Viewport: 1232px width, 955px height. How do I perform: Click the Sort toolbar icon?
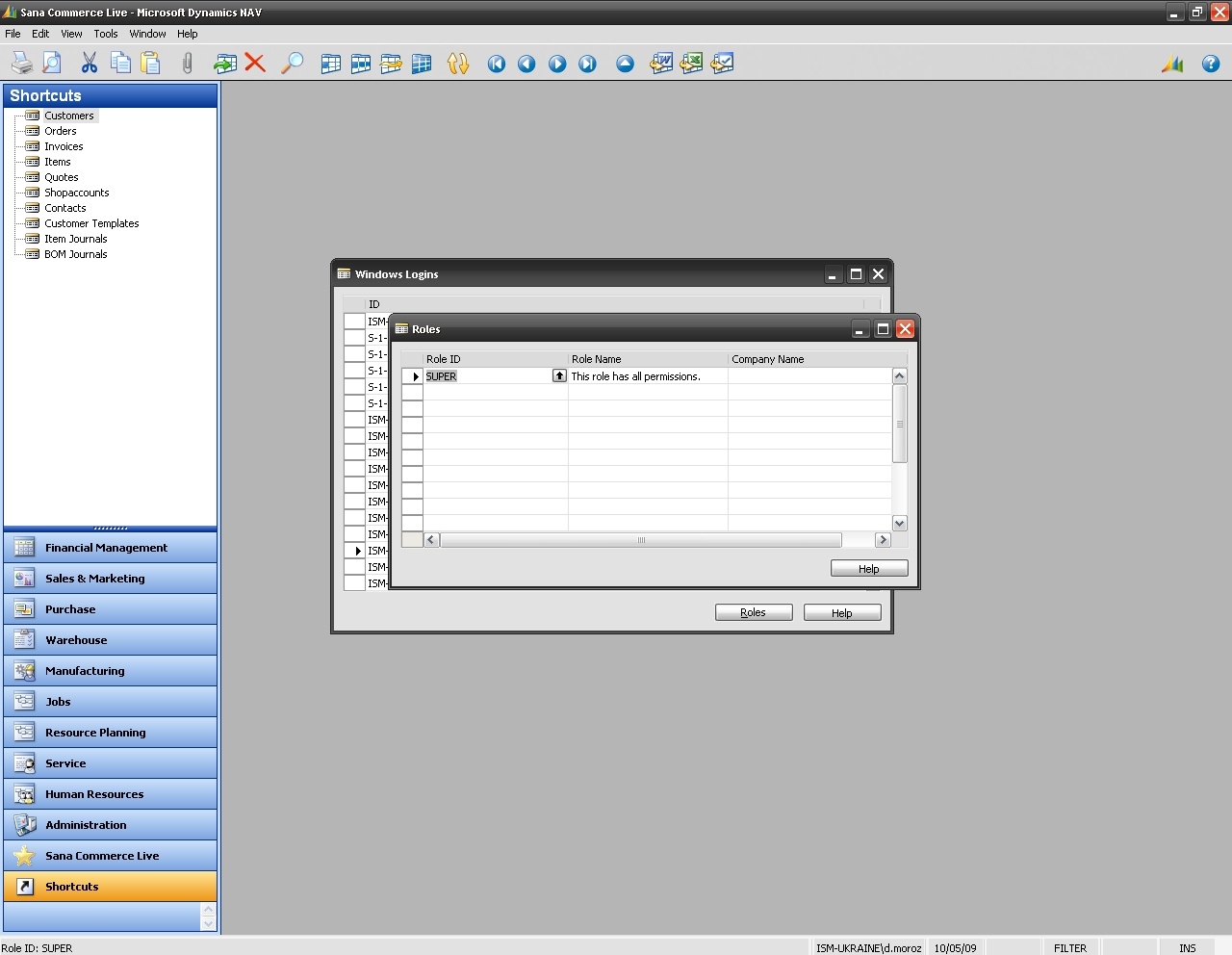tap(458, 64)
